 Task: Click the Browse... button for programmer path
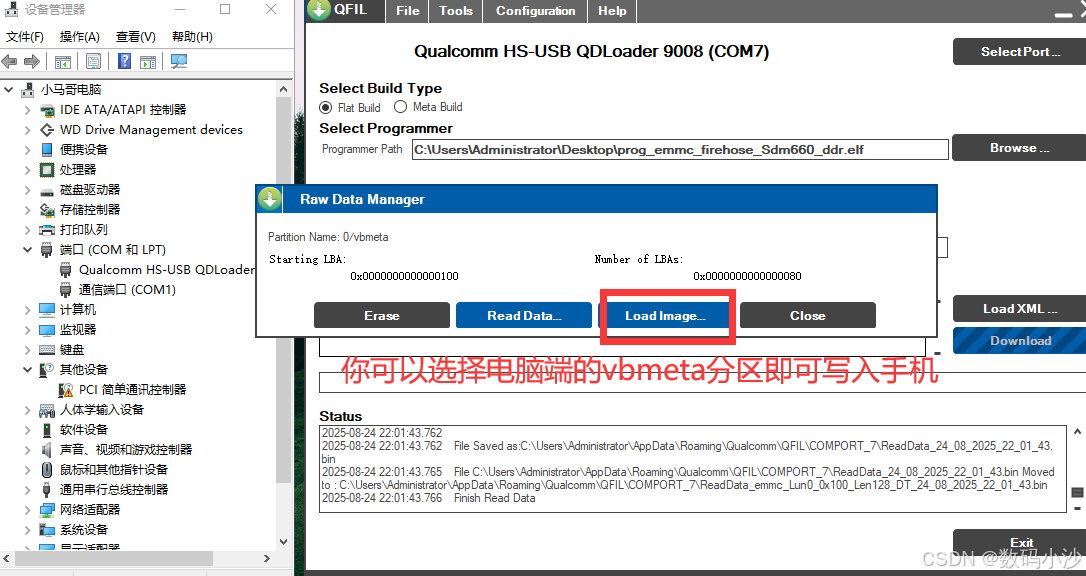(1019, 147)
